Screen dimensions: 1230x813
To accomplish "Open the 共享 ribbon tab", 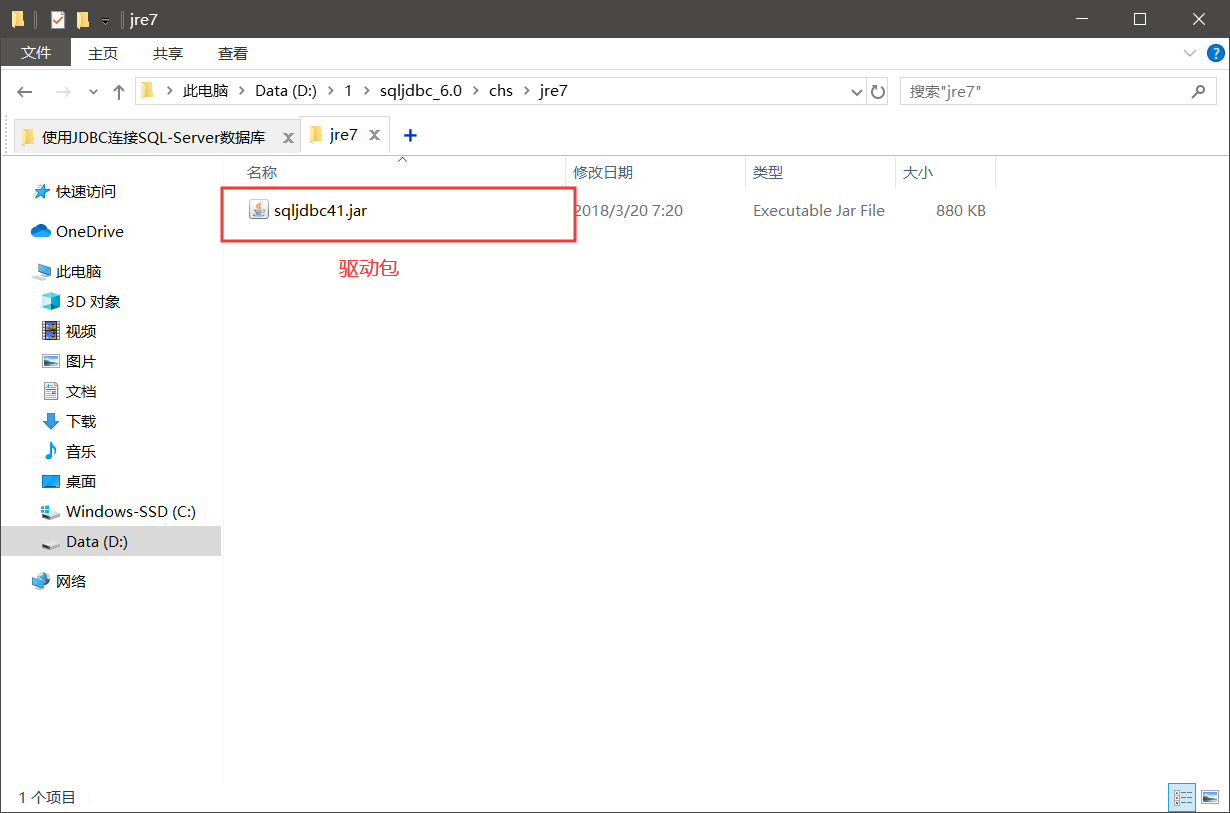I will [x=168, y=53].
